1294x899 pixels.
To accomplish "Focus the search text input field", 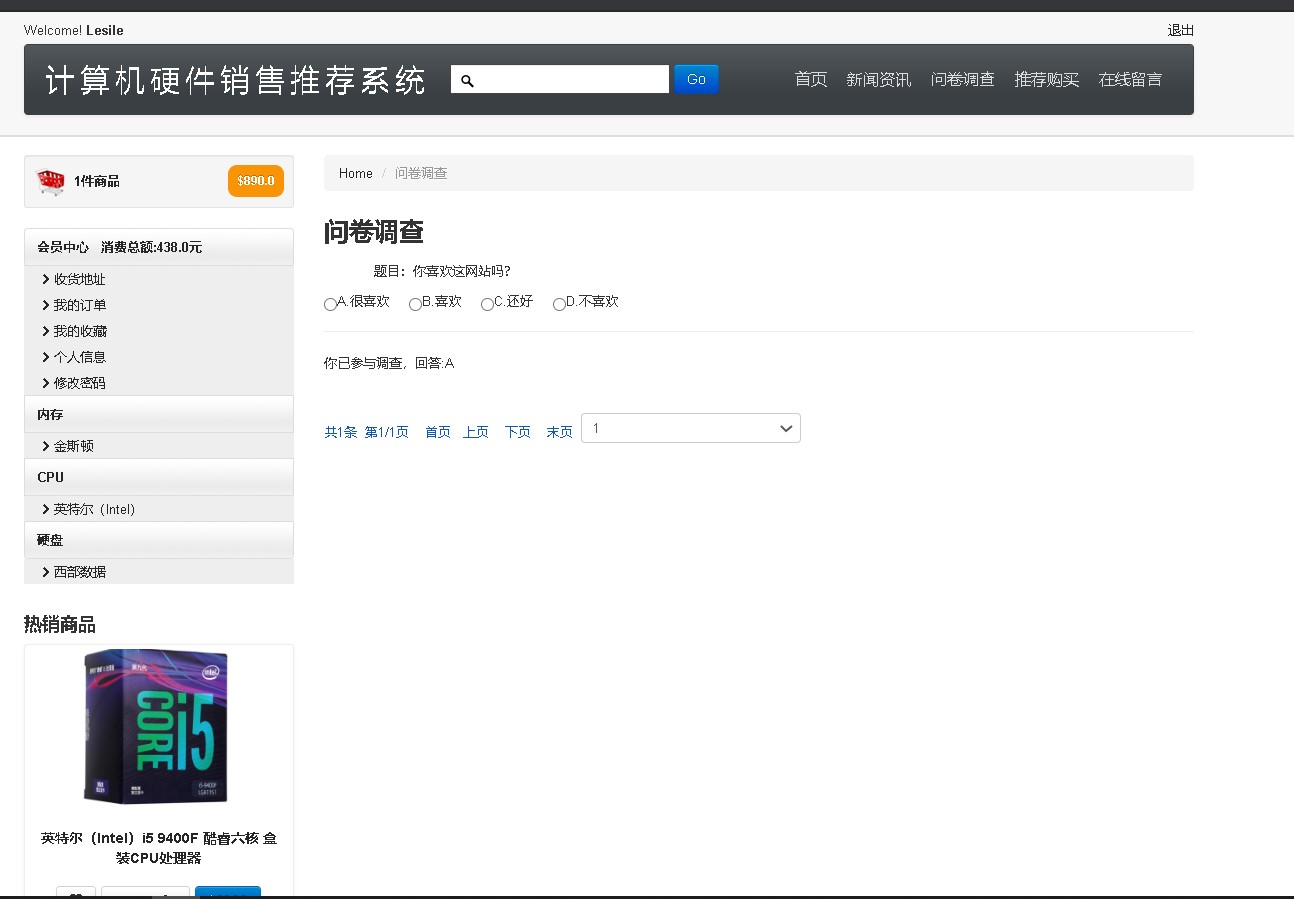I will coord(570,80).
